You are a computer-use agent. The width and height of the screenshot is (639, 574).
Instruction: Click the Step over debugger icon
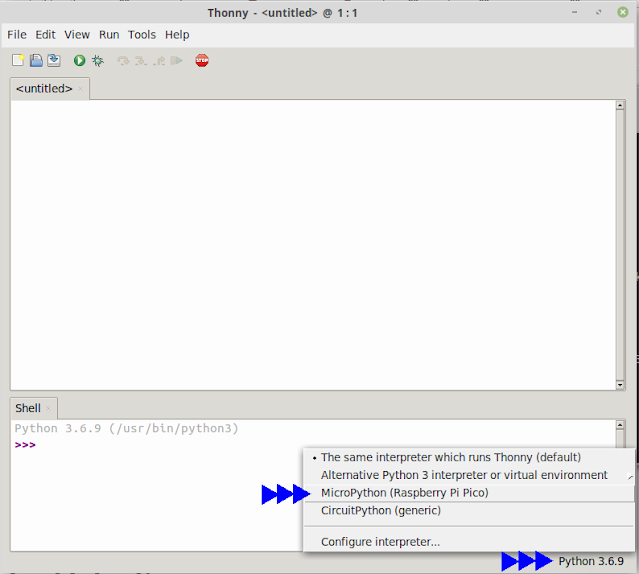pos(123,61)
